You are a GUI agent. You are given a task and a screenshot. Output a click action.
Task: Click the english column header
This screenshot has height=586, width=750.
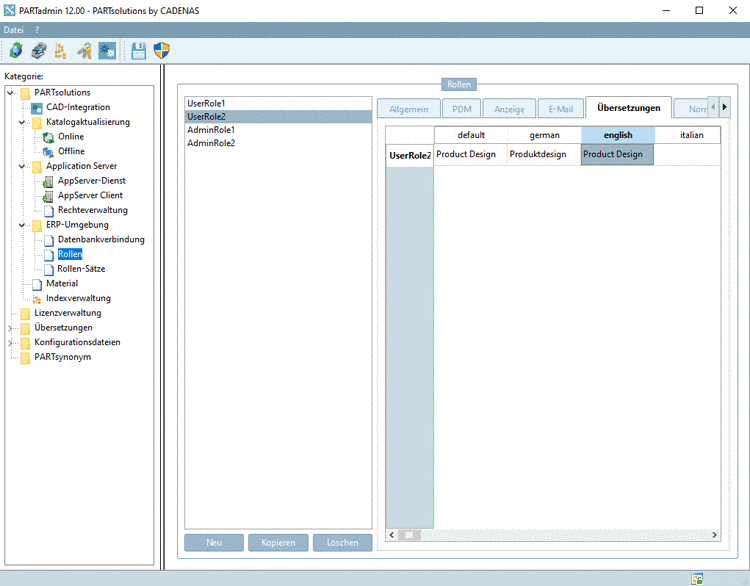point(618,135)
